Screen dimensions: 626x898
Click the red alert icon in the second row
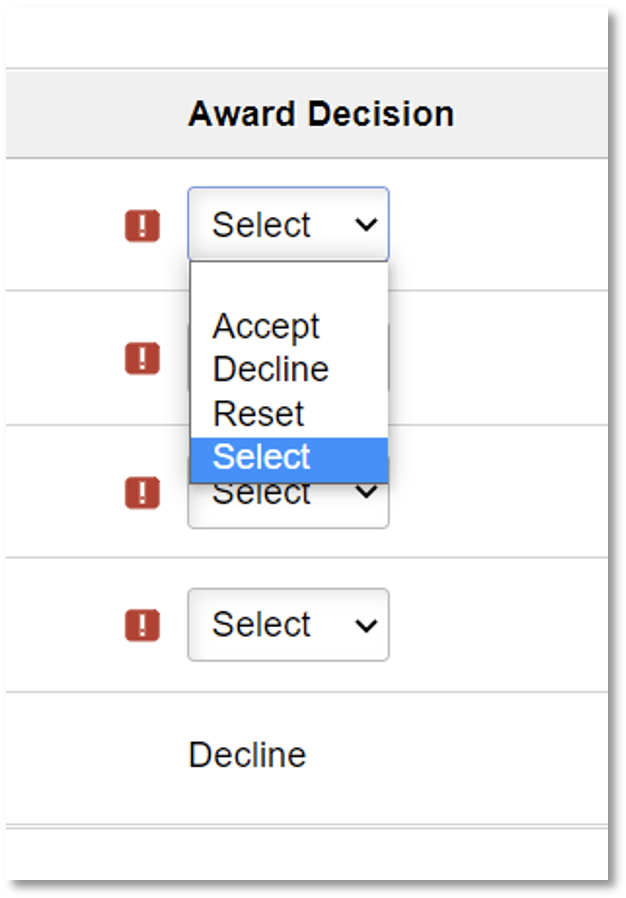coord(142,358)
